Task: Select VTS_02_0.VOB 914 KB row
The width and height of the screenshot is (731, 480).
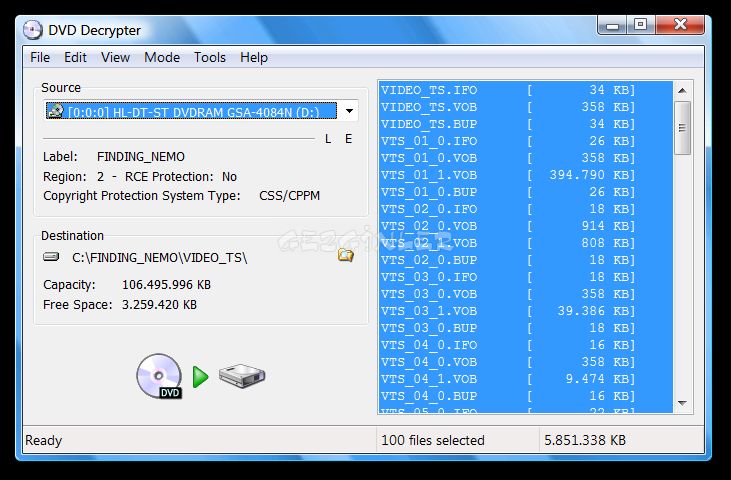Action: (x=526, y=226)
